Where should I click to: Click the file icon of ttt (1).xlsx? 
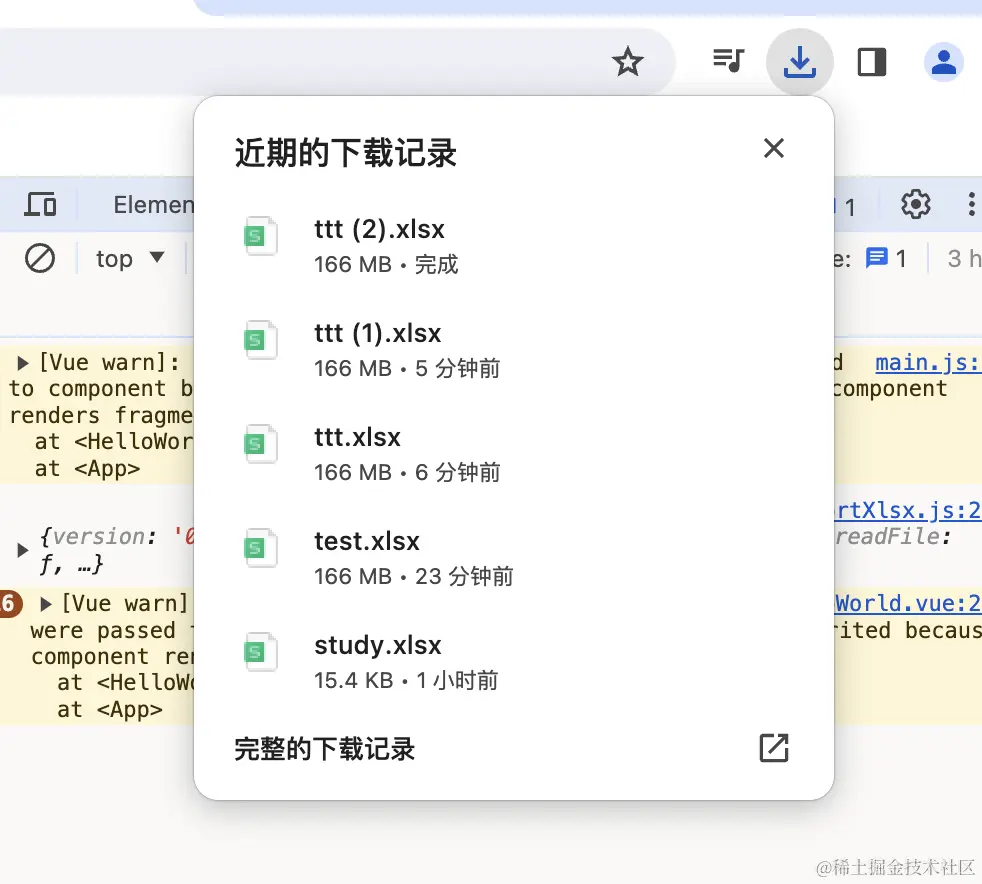pos(260,340)
